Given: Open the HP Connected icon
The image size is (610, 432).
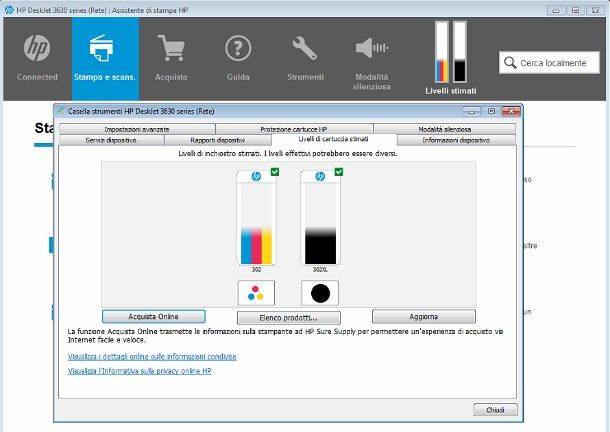Looking at the screenshot, I should pyautogui.click(x=37, y=48).
